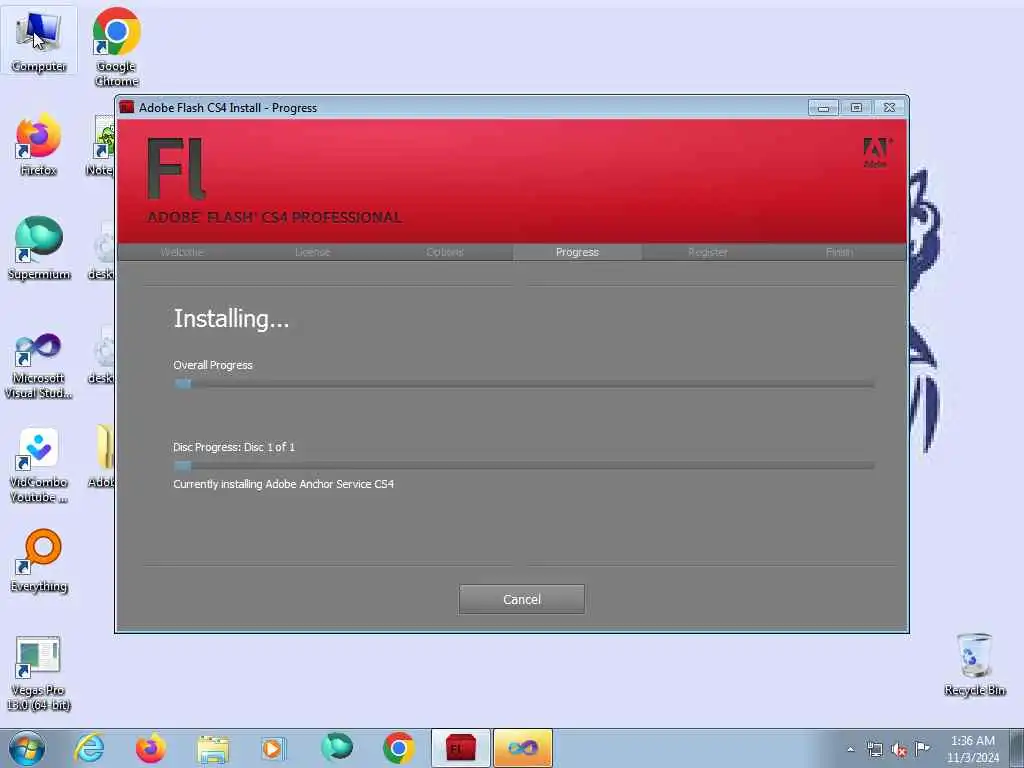This screenshot has height=768, width=1024.
Task: Select the Options step tab
Action: 445,252
